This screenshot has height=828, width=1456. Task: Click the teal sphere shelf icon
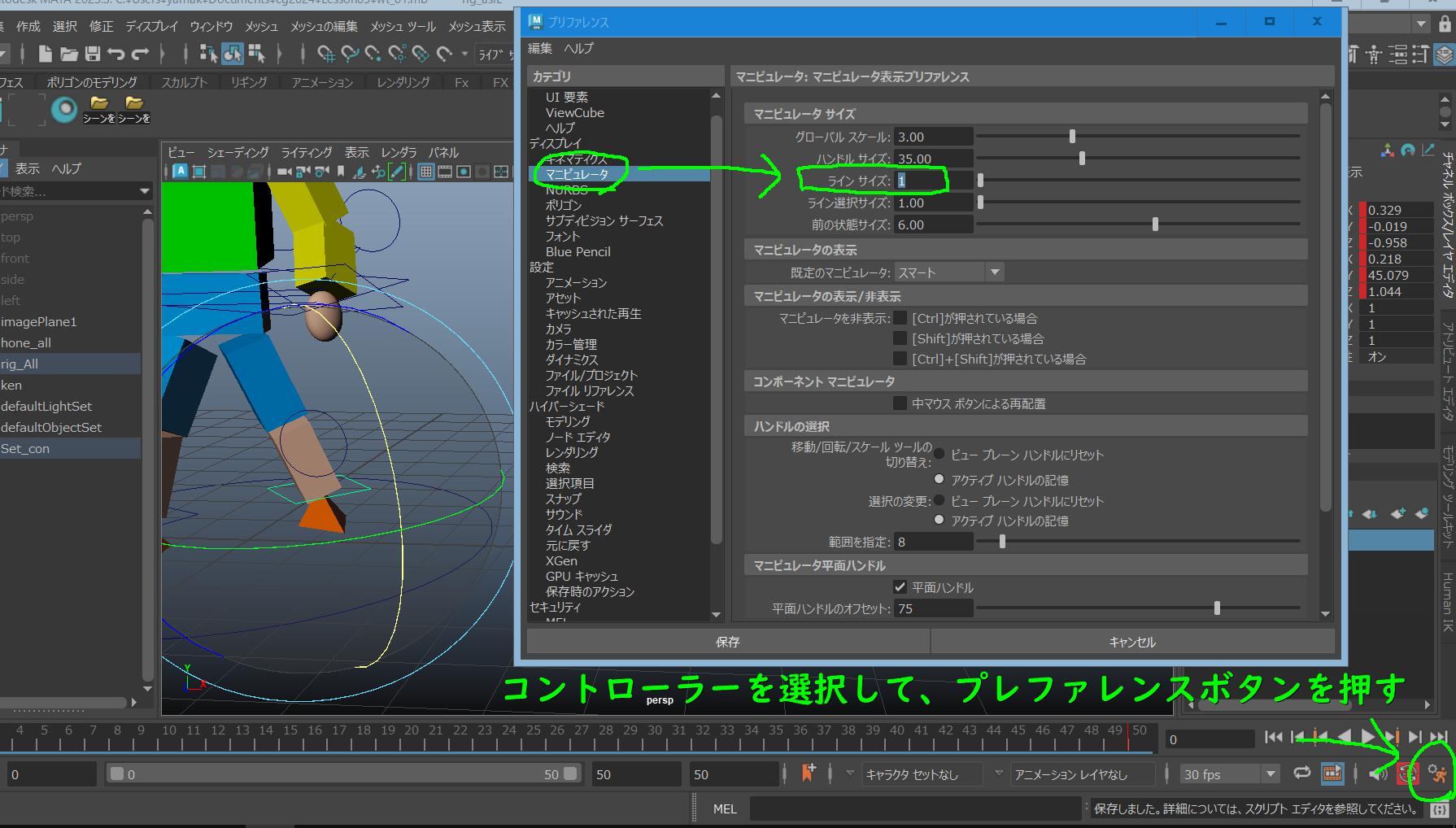coord(63,109)
